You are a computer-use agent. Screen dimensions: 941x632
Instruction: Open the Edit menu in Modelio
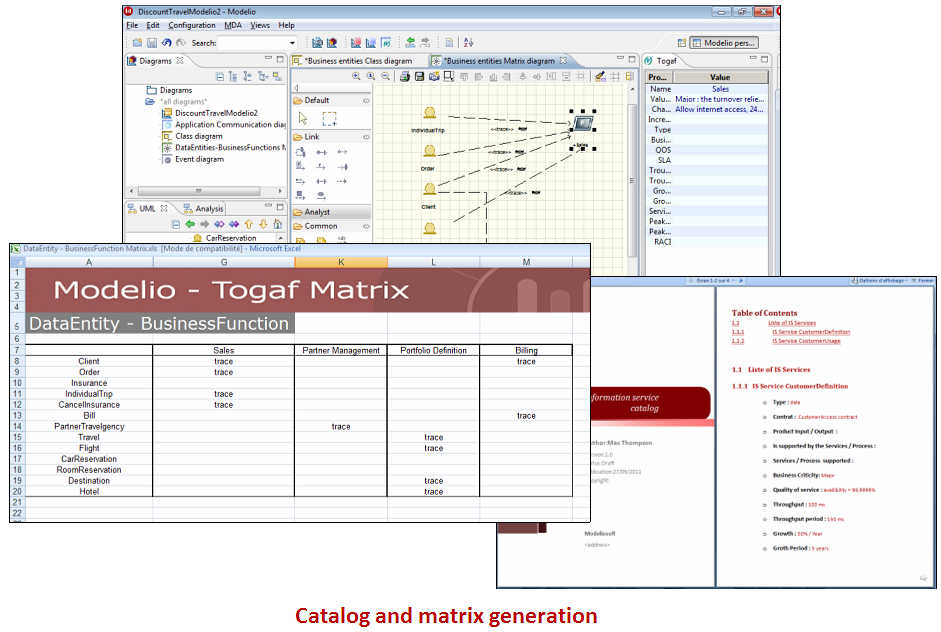[x=153, y=25]
